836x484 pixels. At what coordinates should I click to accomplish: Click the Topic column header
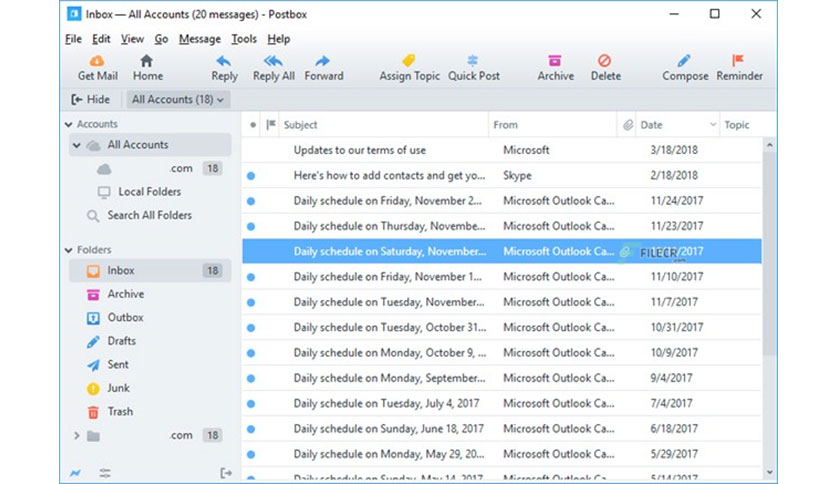(x=737, y=125)
